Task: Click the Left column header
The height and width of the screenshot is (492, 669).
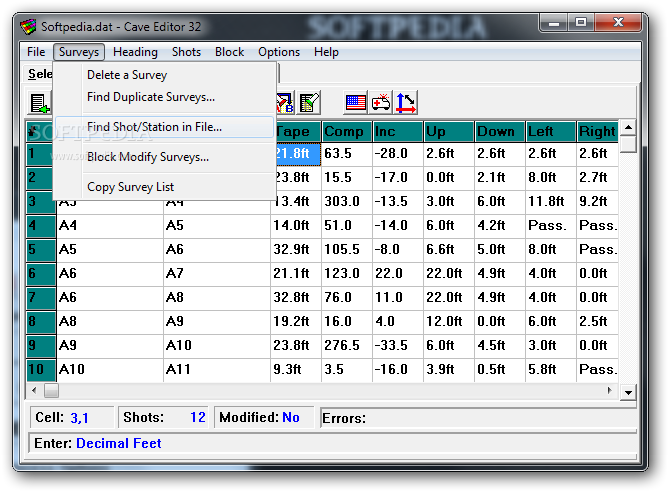Action: click(x=551, y=131)
